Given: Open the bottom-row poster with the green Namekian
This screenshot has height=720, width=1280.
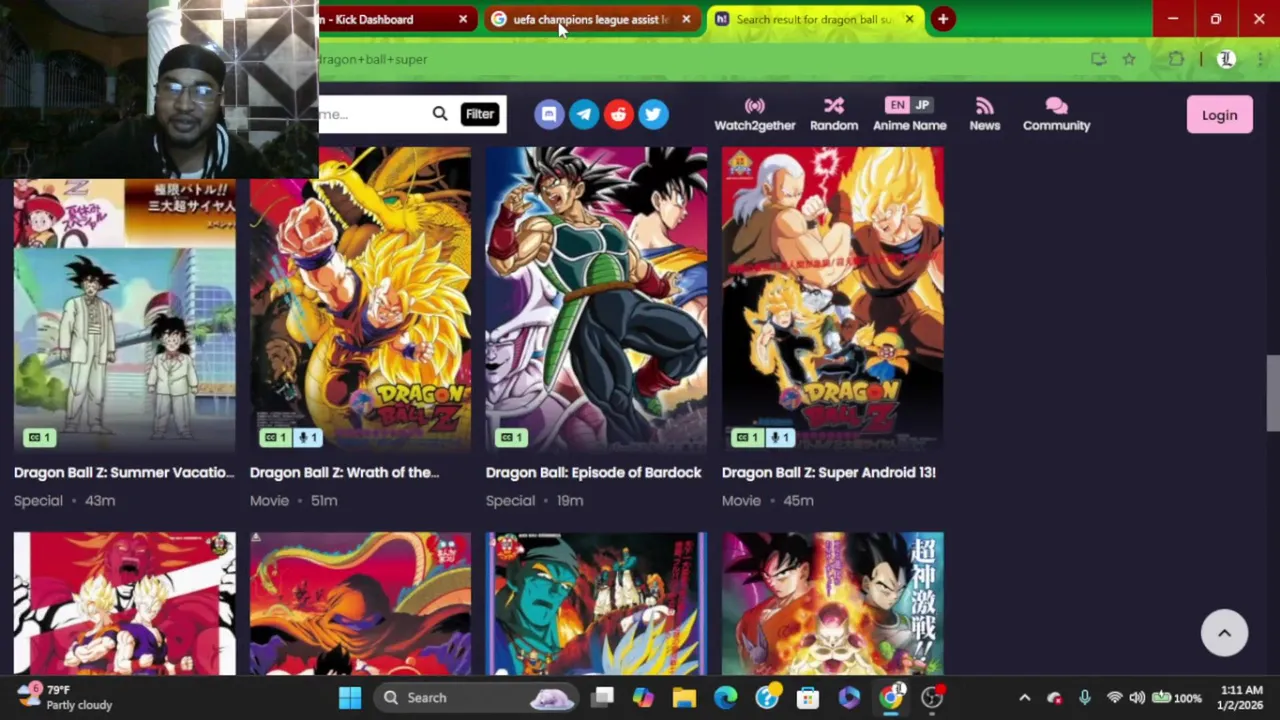Looking at the screenshot, I should 596,603.
